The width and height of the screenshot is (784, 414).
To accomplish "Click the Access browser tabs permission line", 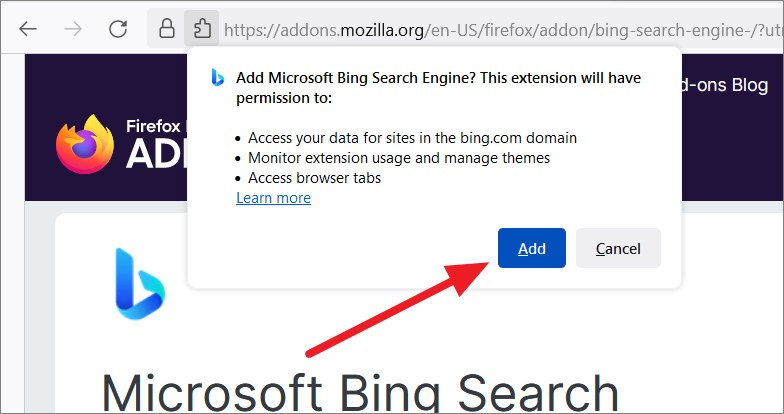I will pos(314,178).
